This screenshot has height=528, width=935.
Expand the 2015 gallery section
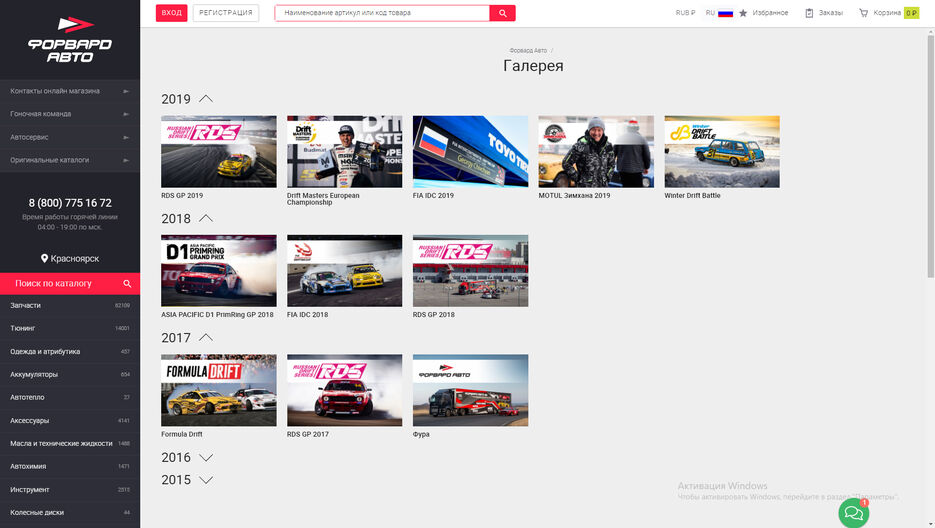point(206,480)
